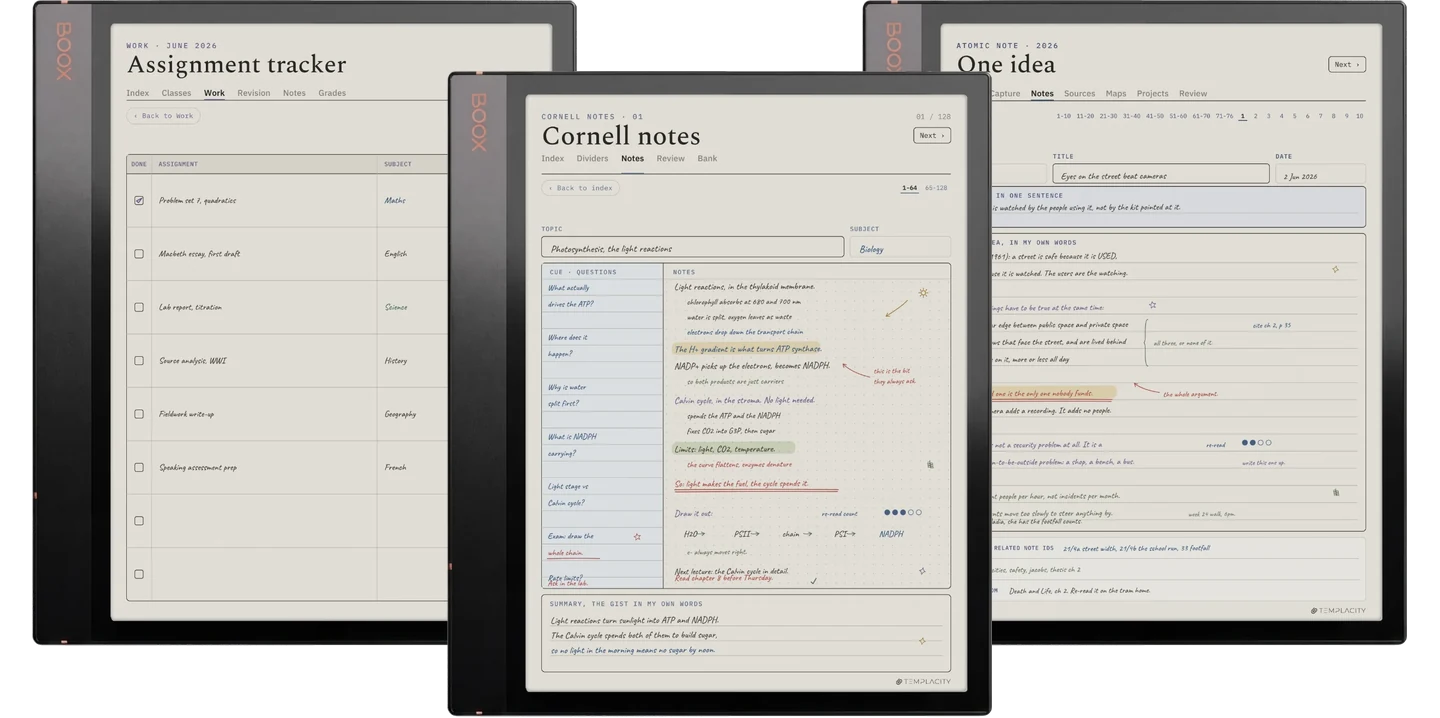Click Next button on Cornell notes page
This screenshot has height=718, width=1440.
931,135
